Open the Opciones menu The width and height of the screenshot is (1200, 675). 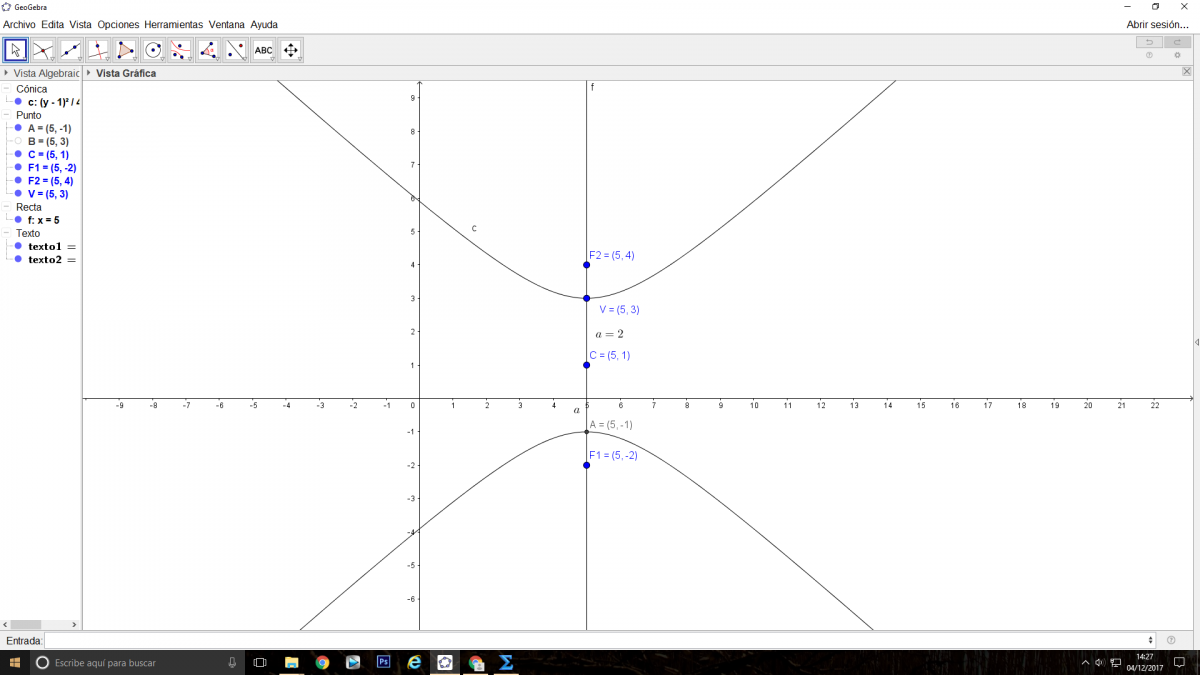point(118,24)
